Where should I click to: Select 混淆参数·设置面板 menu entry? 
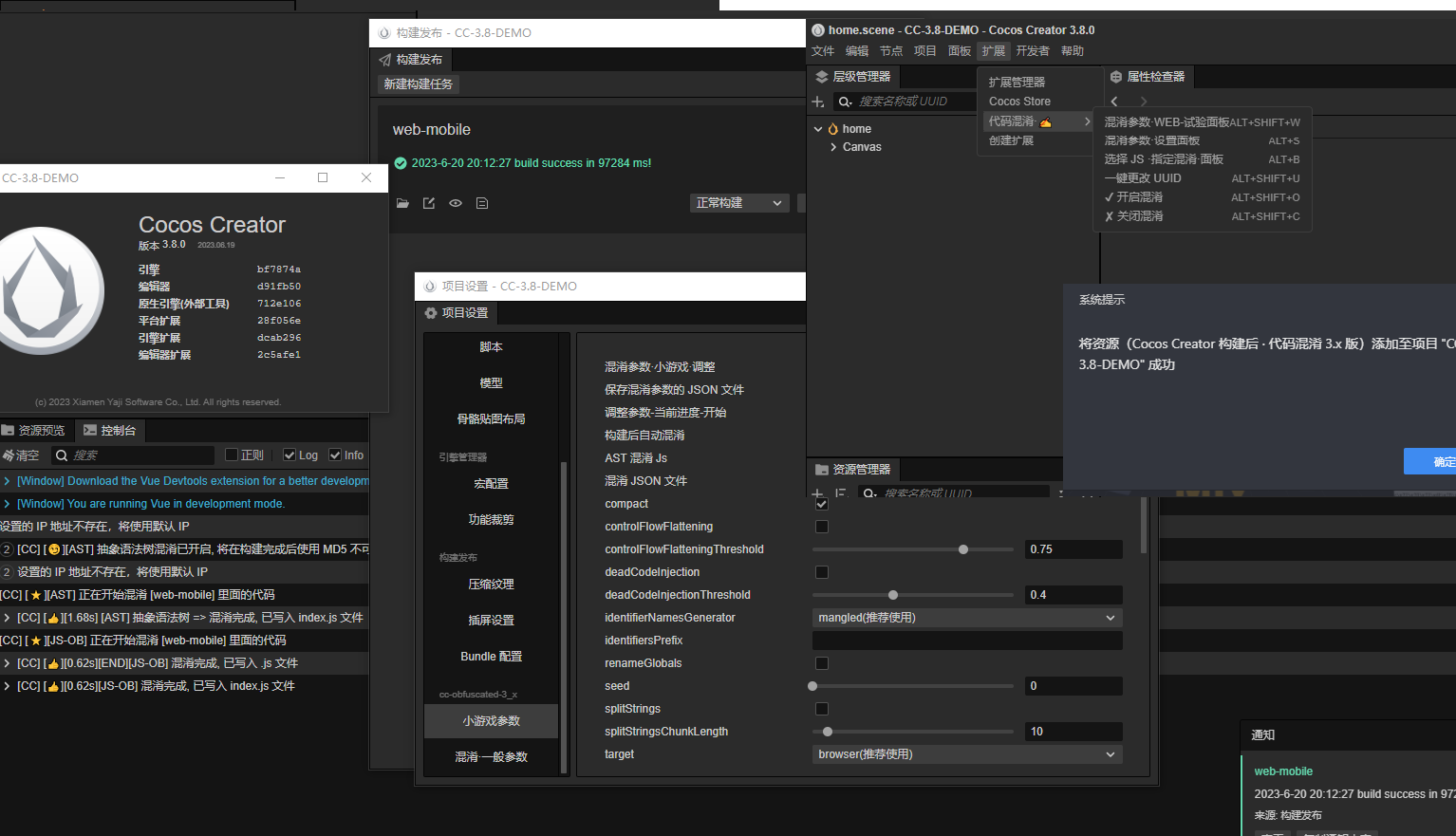pyautogui.click(x=1202, y=140)
